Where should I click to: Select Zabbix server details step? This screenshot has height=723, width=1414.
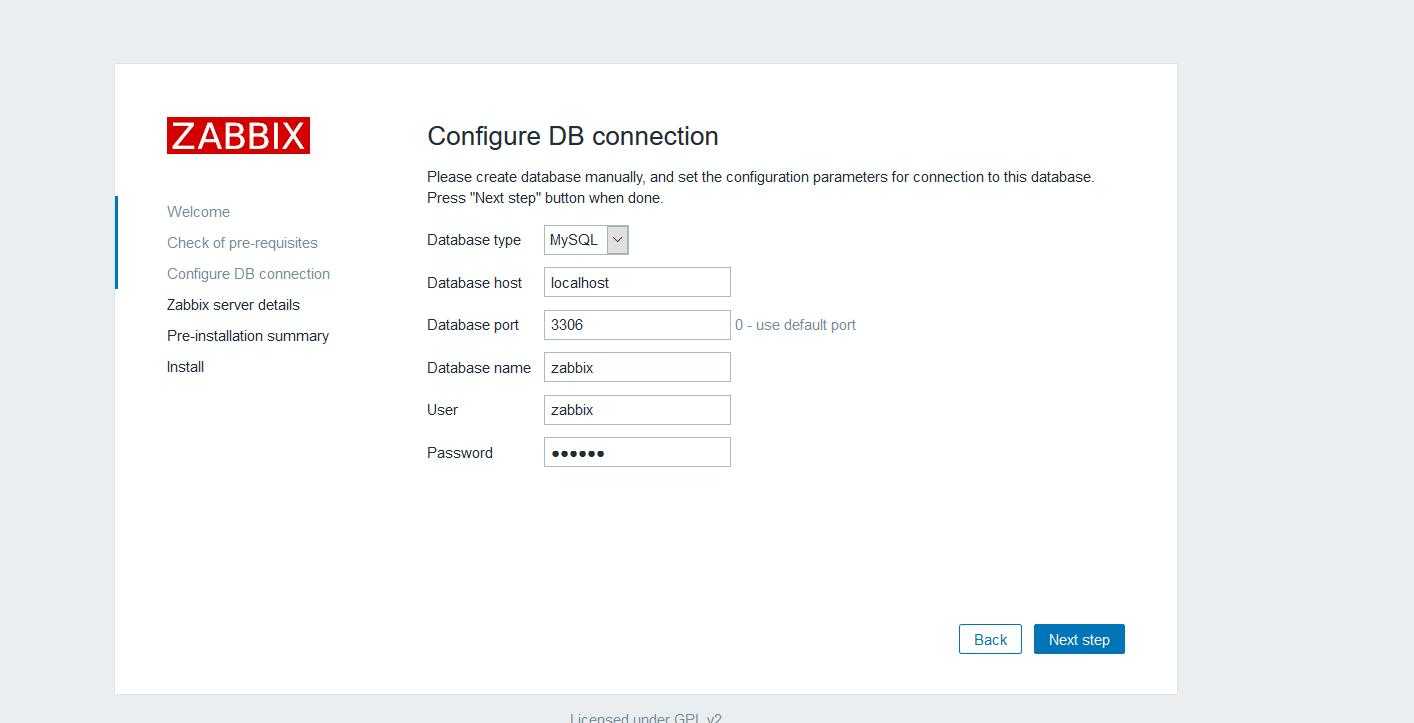[x=233, y=305]
